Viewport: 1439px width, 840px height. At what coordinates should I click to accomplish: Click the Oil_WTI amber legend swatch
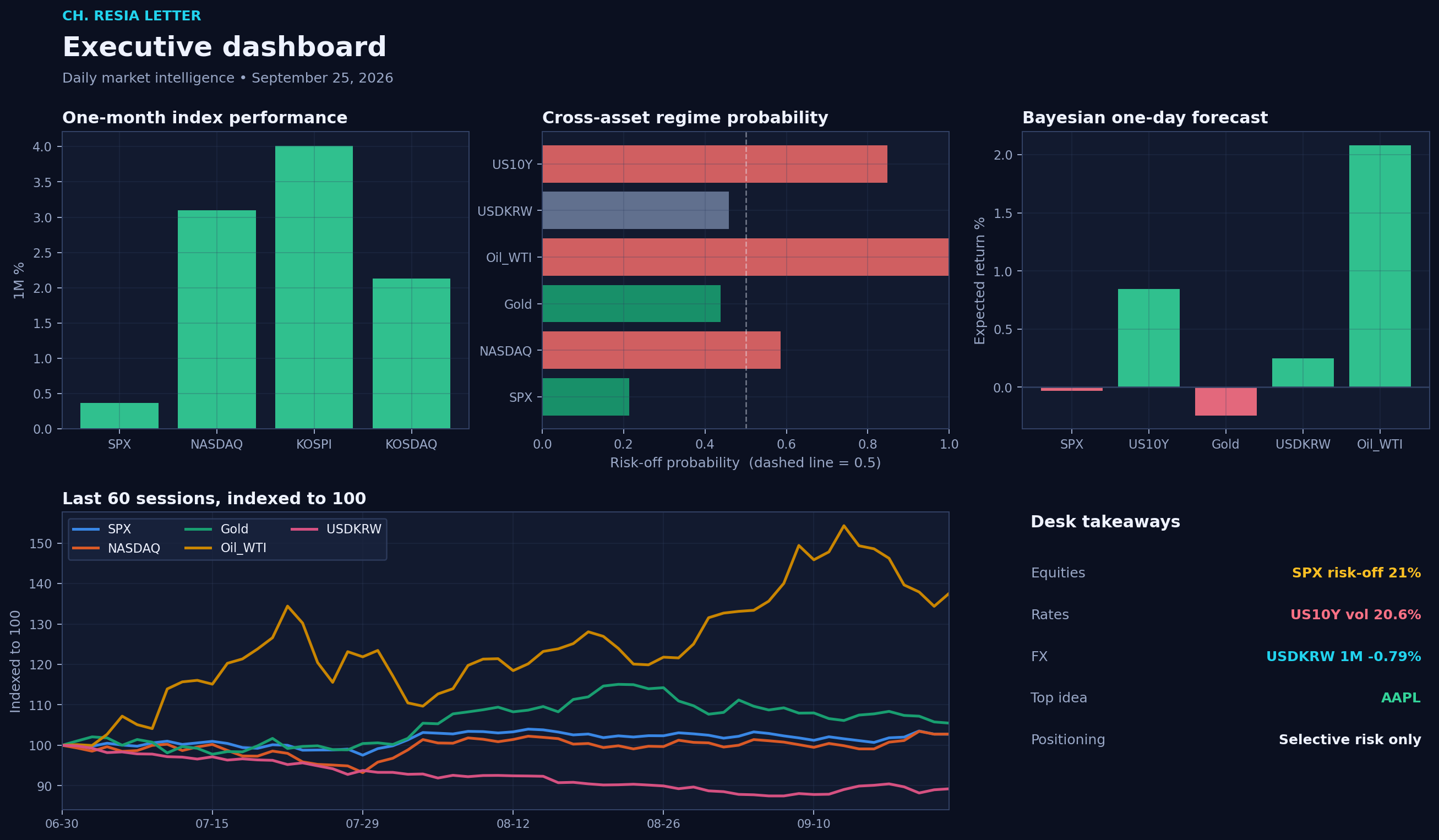pos(198,548)
